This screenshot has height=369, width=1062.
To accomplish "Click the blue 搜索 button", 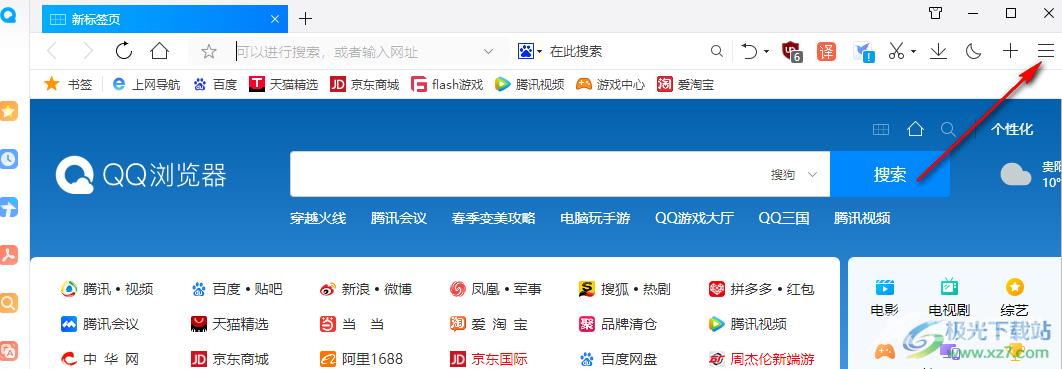I will (x=890, y=174).
